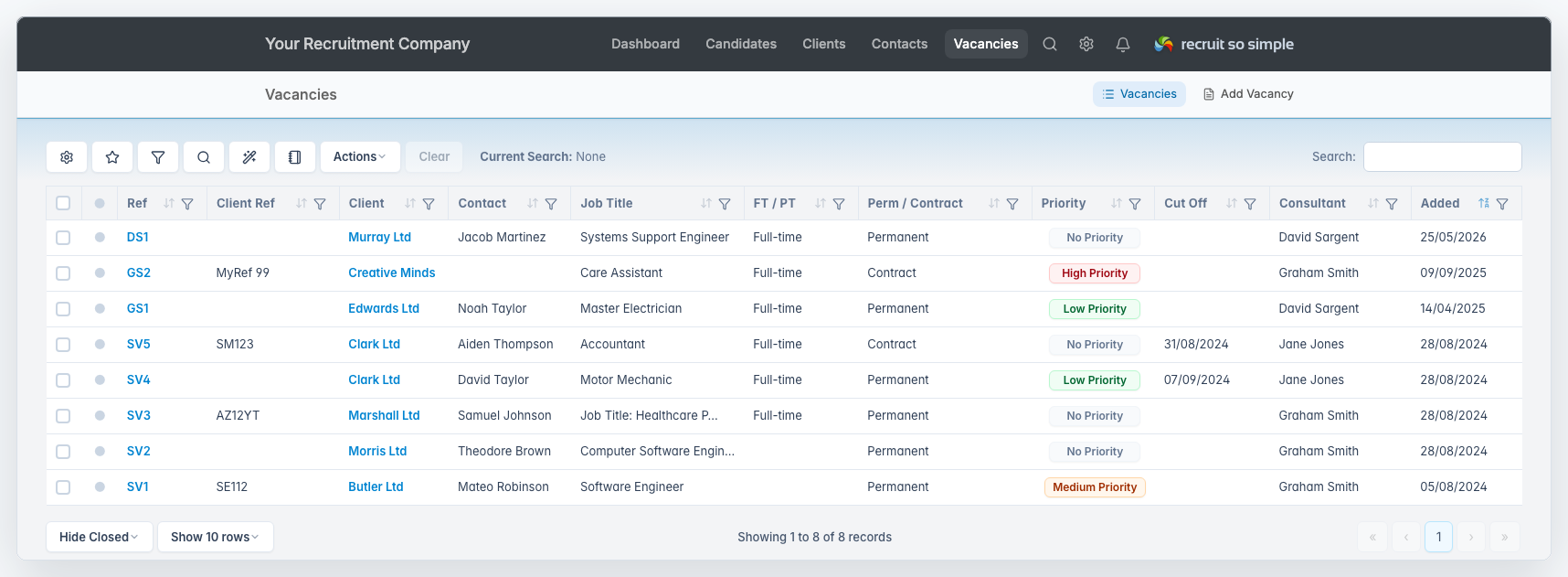Open Murray Ltd client link
The width and height of the screenshot is (1568, 577).
[x=379, y=238]
